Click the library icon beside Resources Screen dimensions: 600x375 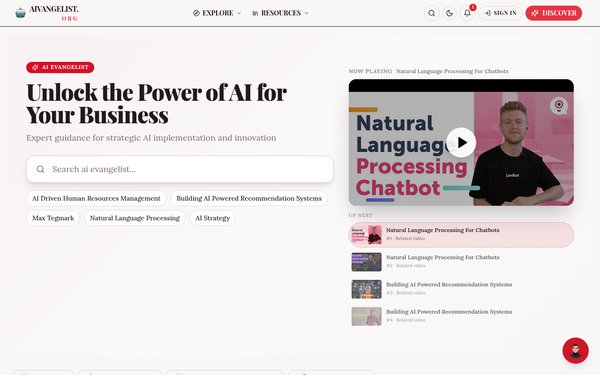pos(255,13)
